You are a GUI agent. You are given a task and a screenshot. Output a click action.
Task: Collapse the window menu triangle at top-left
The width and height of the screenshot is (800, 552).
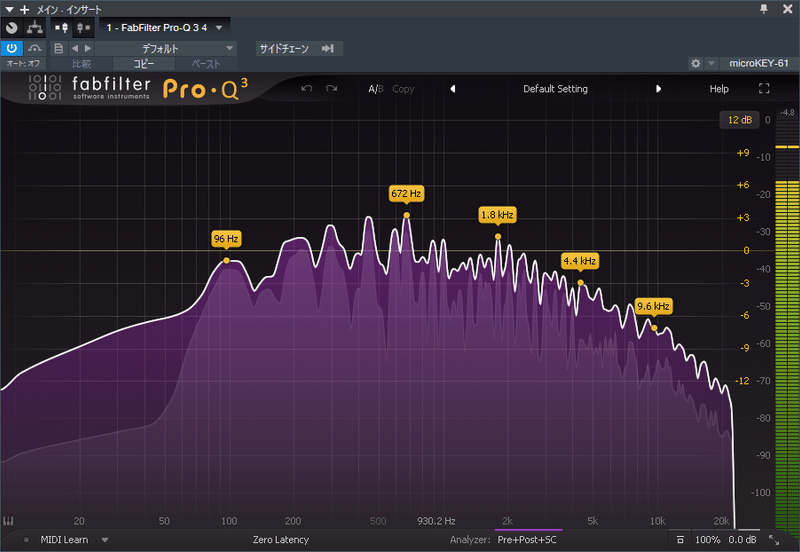click(9, 9)
